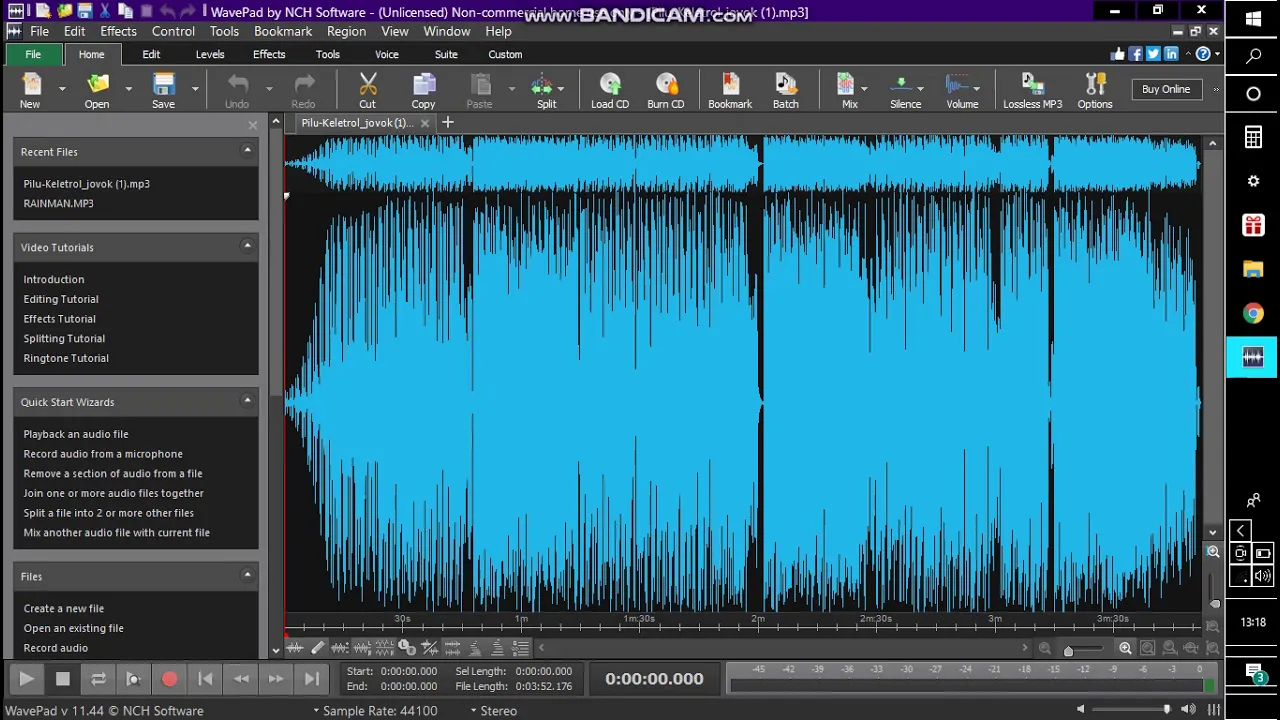Open the Bookmark menu
Viewport: 1280px width, 720px height.
pyautogui.click(x=283, y=31)
